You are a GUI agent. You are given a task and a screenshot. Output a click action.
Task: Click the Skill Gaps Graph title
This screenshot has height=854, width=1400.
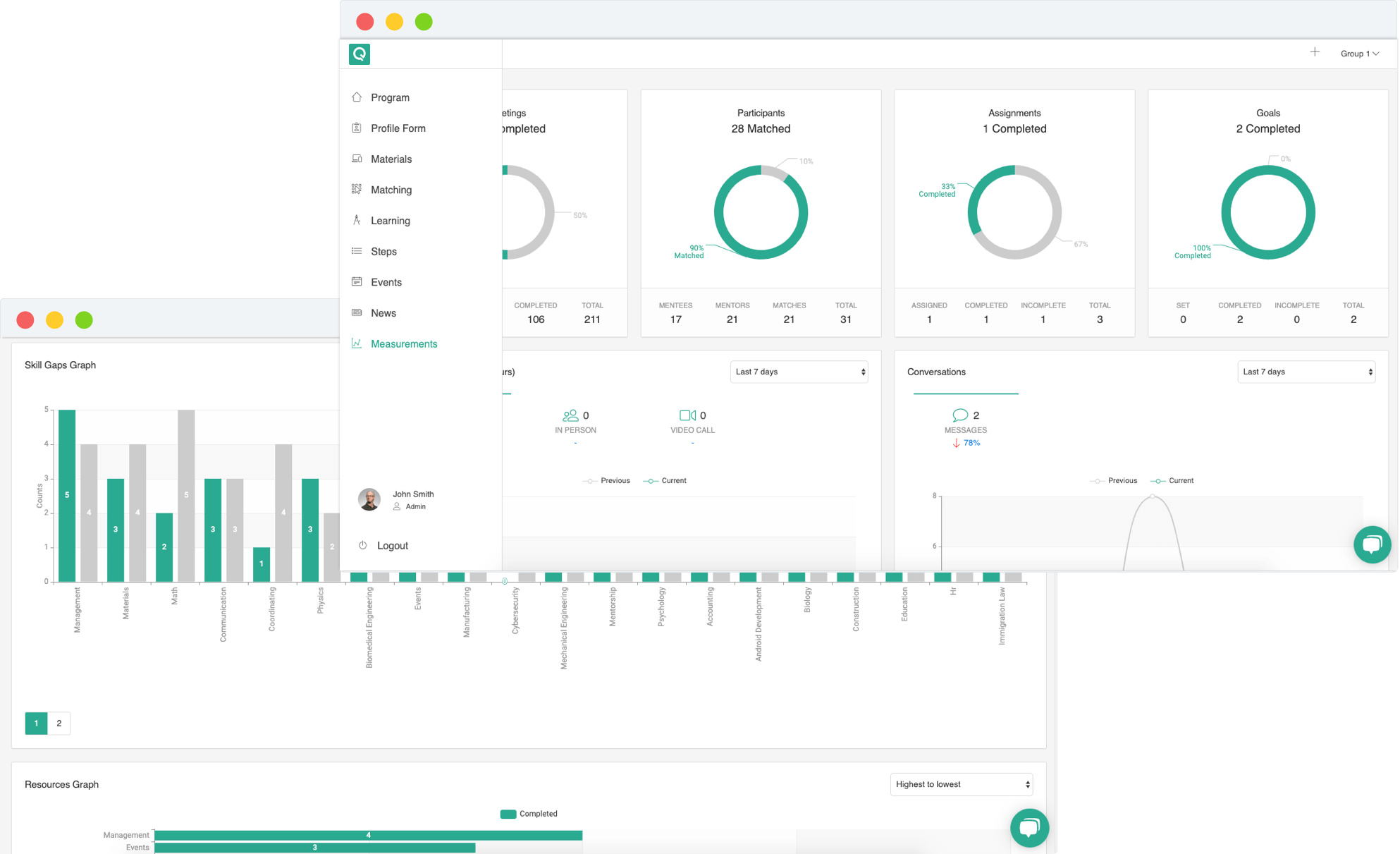click(x=60, y=365)
